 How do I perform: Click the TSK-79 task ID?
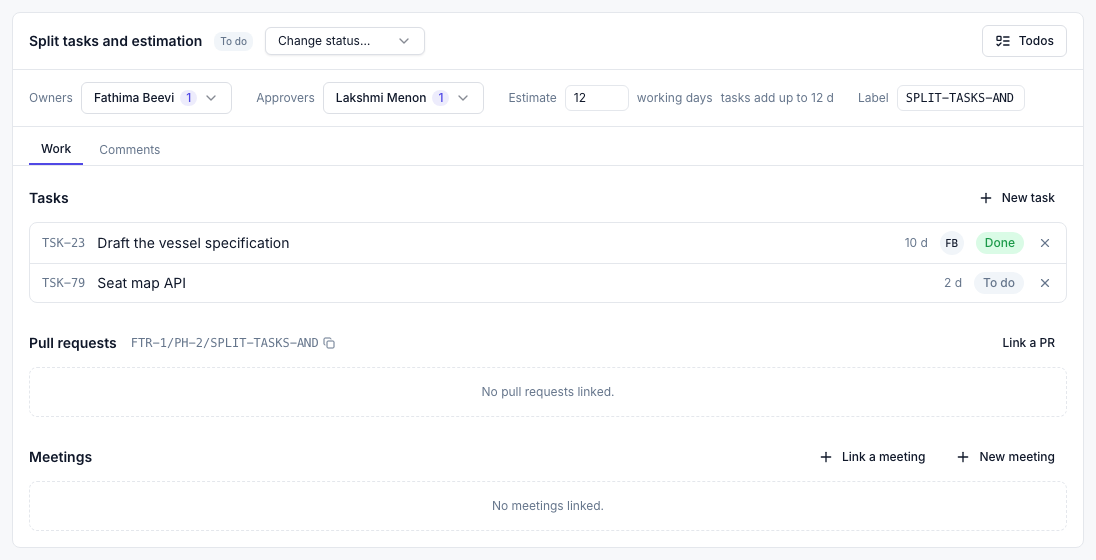(x=64, y=283)
